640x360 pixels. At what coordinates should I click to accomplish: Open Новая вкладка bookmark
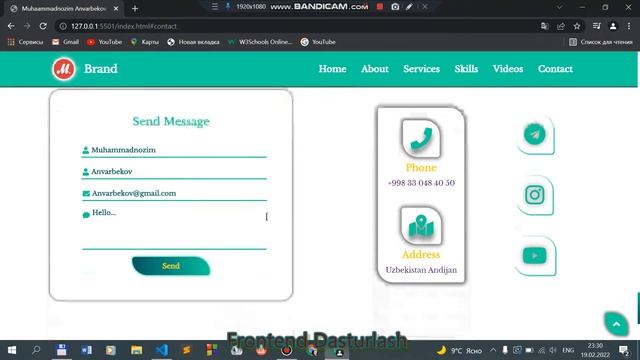click(193, 42)
